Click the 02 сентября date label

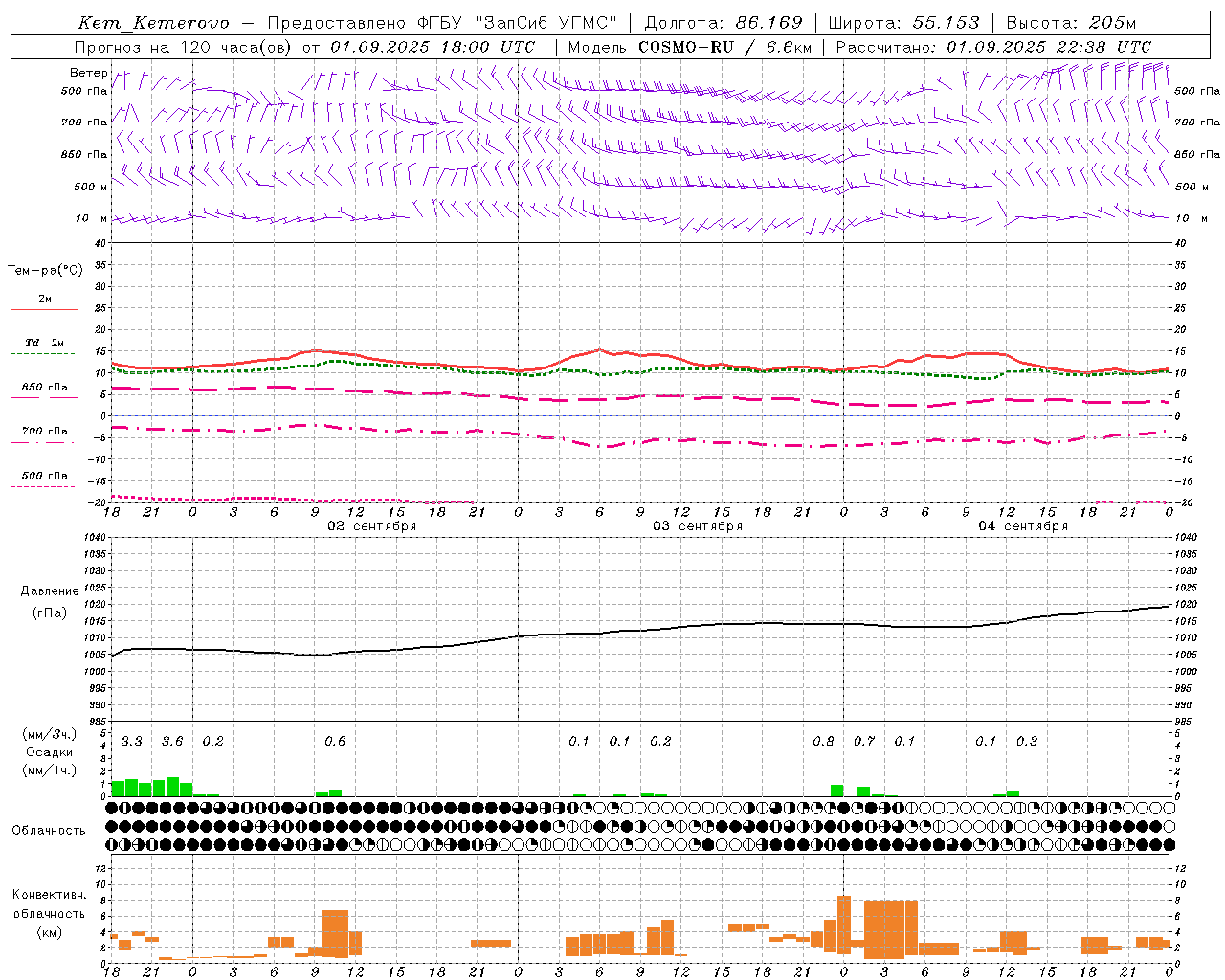(372, 526)
